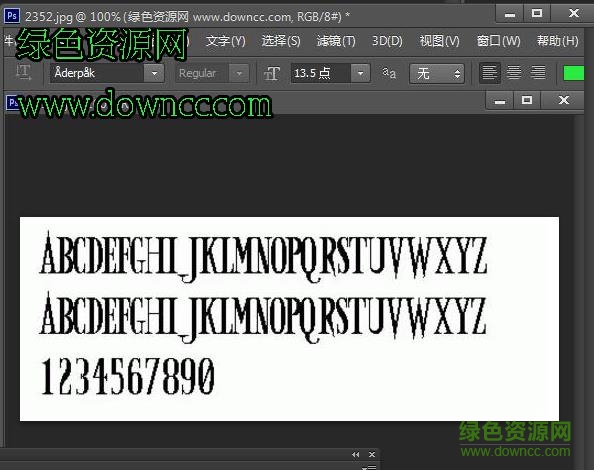Toggle text orientation icon

click(23, 72)
